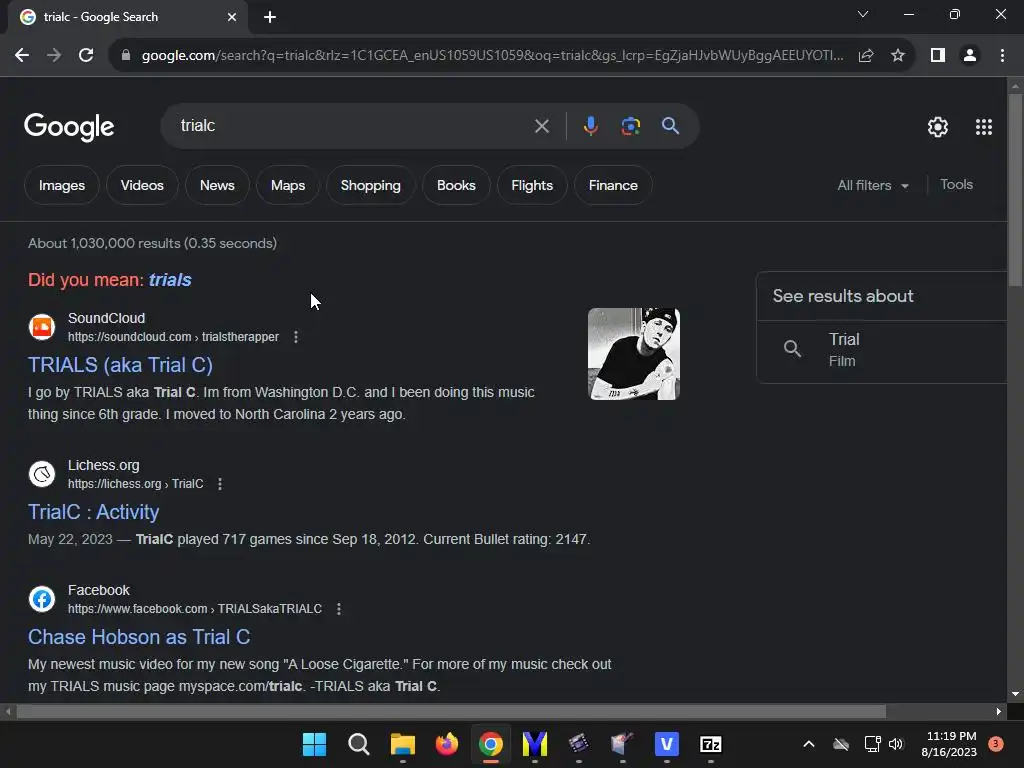Viewport: 1024px width, 768px height.
Task: Launch Firefox from taskbar
Action: coord(447,744)
